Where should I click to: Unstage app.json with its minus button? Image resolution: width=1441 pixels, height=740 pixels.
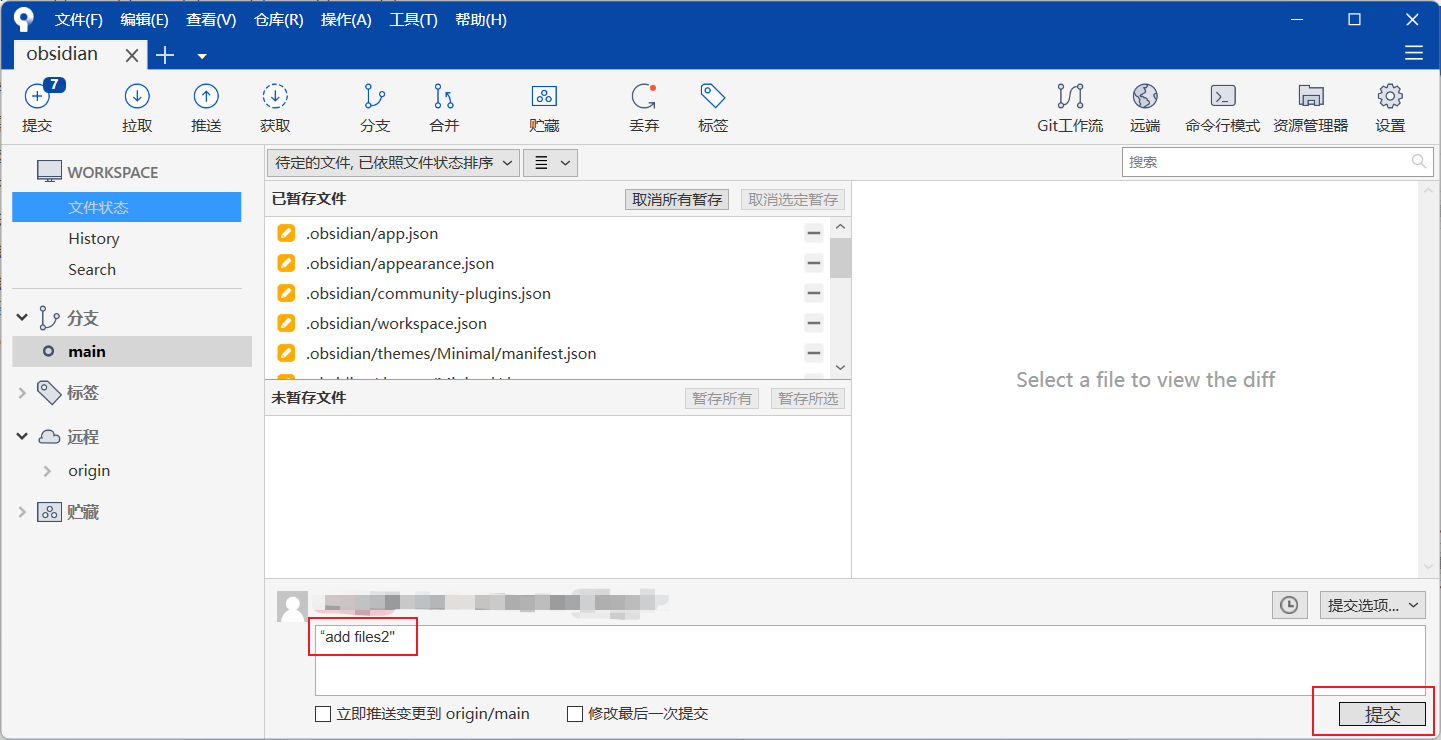814,233
